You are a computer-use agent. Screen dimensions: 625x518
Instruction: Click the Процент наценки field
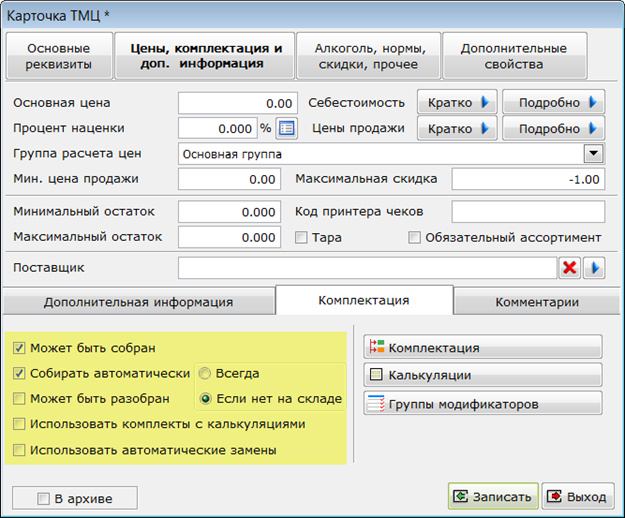[x=218, y=128]
